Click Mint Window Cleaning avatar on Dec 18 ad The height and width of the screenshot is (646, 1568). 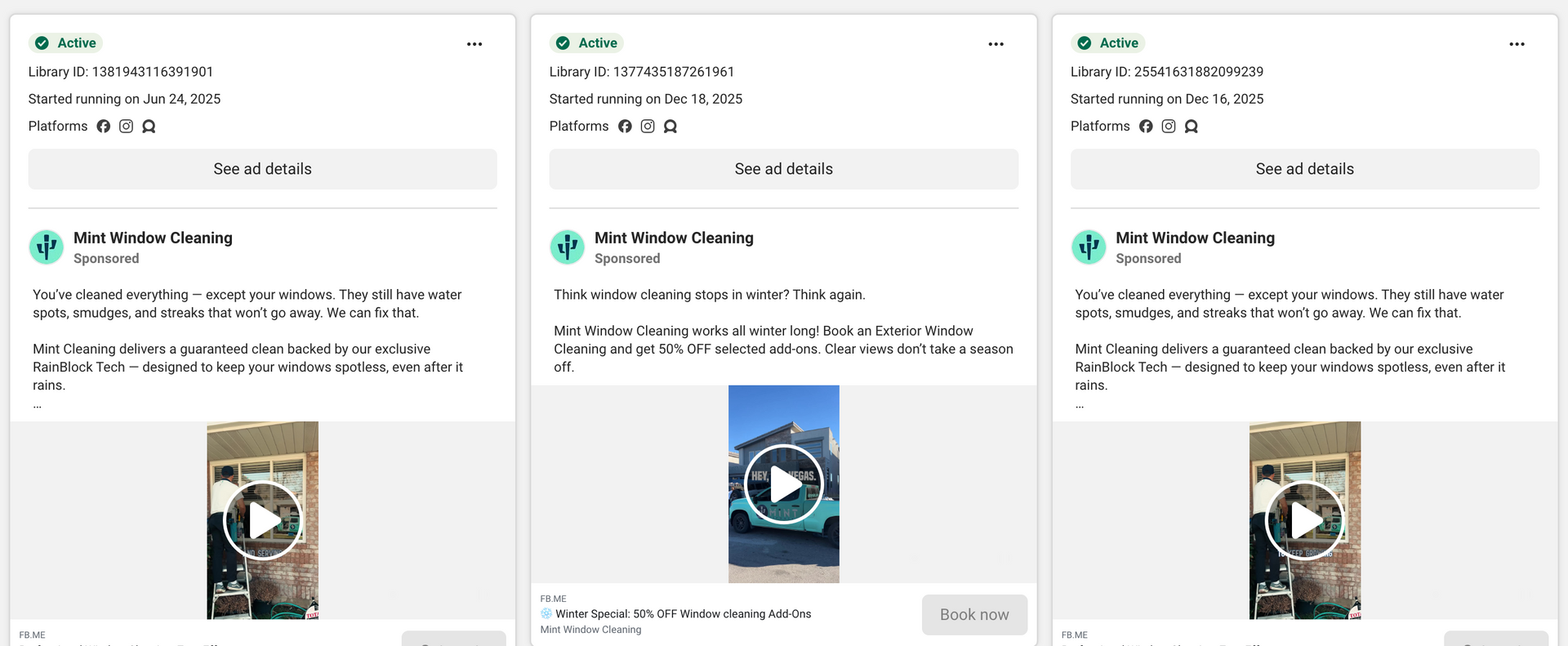(568, 247)
